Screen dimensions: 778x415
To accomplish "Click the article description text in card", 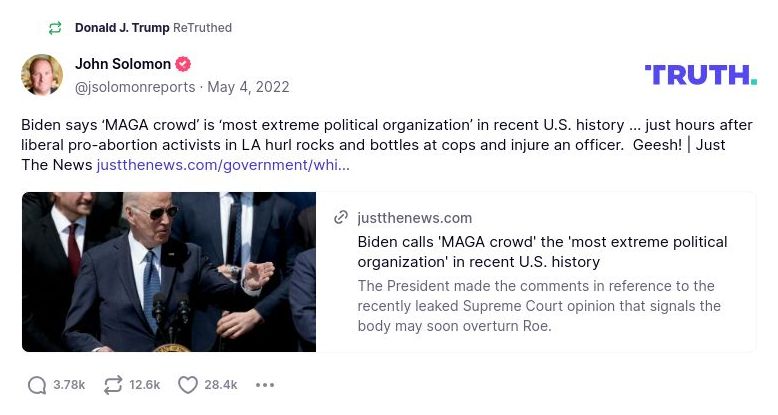I will point(538,306).
